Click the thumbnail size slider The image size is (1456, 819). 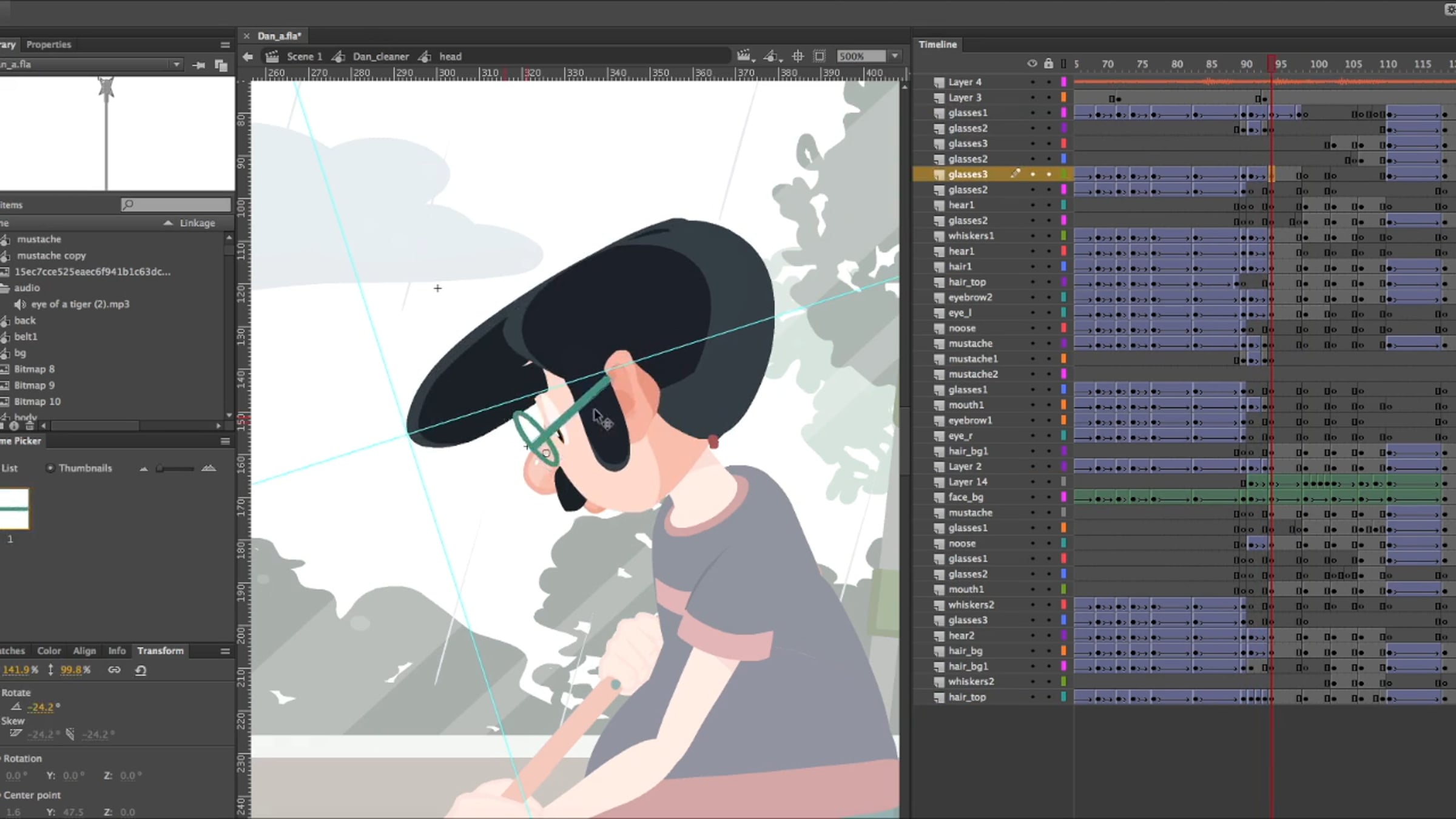coord(175,468)
